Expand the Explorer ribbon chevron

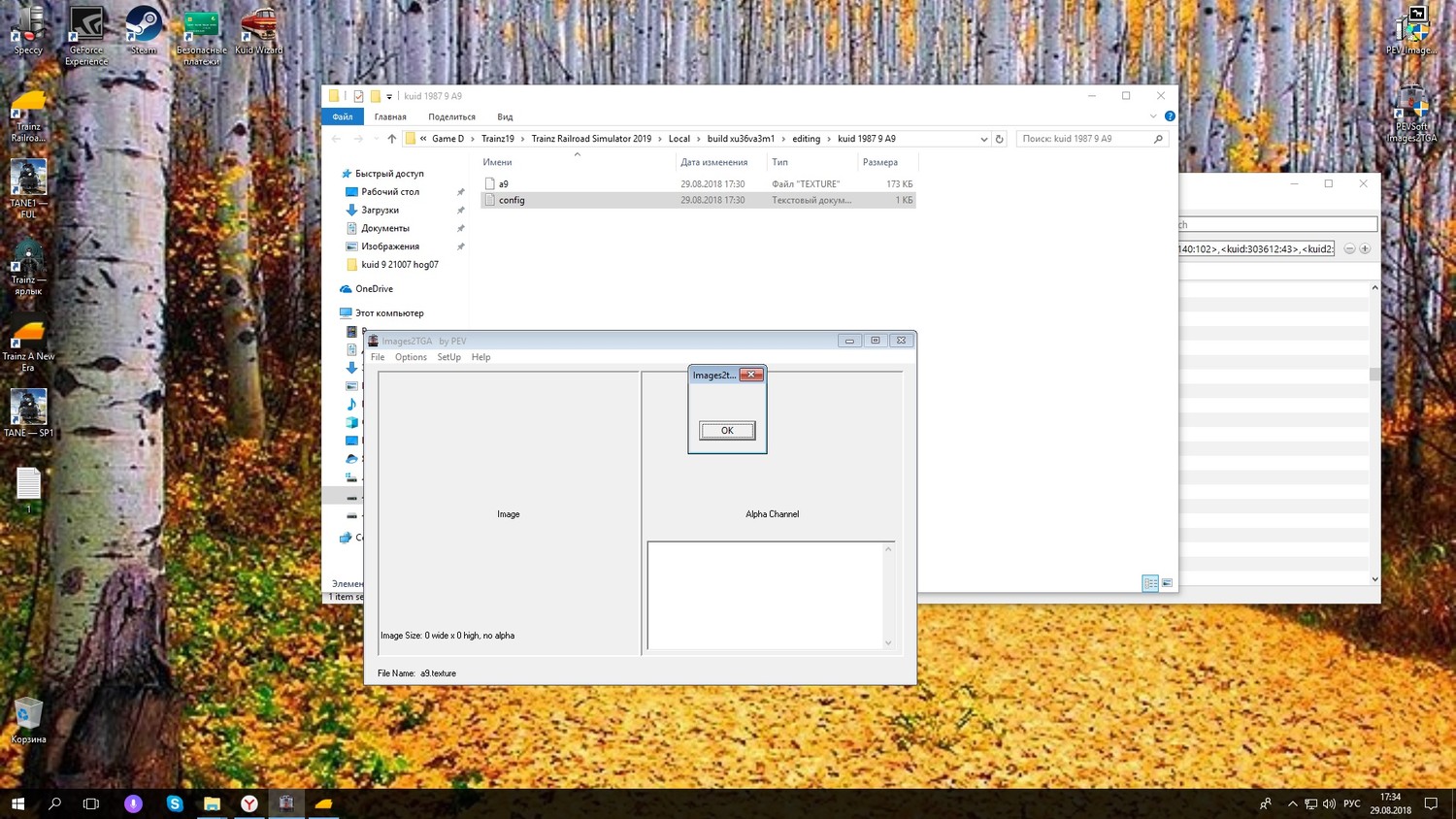pyautogui.click(x=1153, y=116)
